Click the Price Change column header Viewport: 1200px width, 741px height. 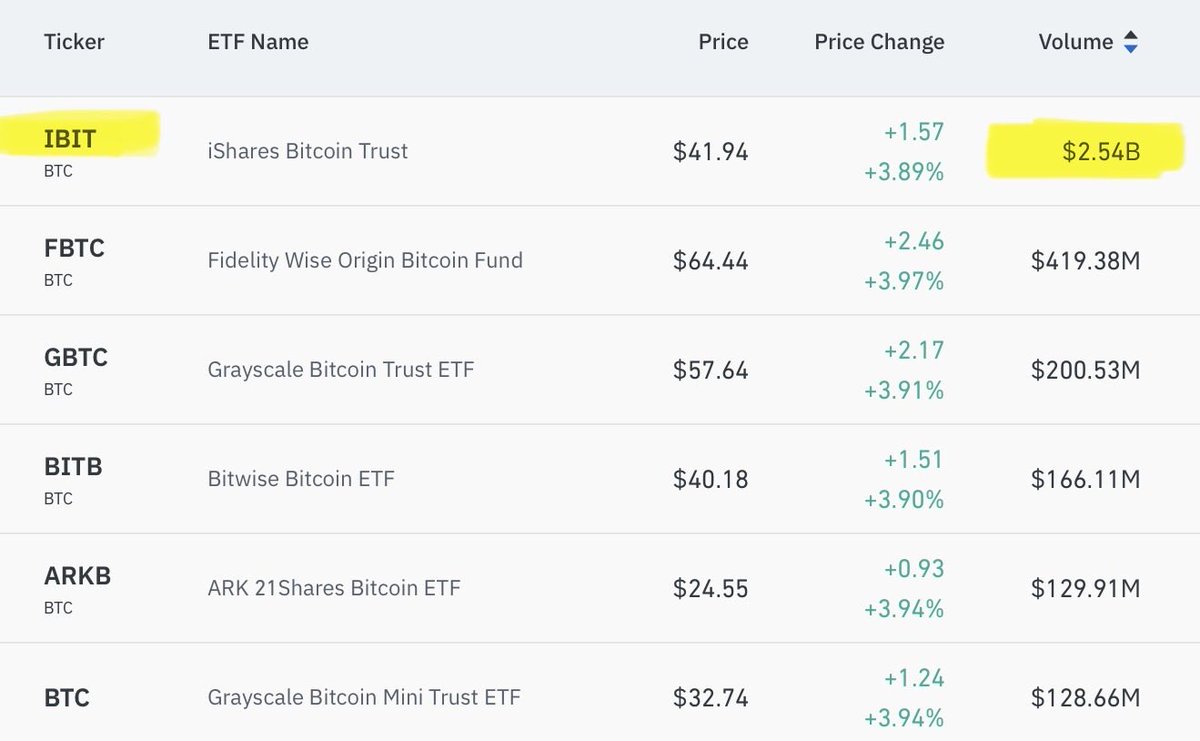coord(879,42)
